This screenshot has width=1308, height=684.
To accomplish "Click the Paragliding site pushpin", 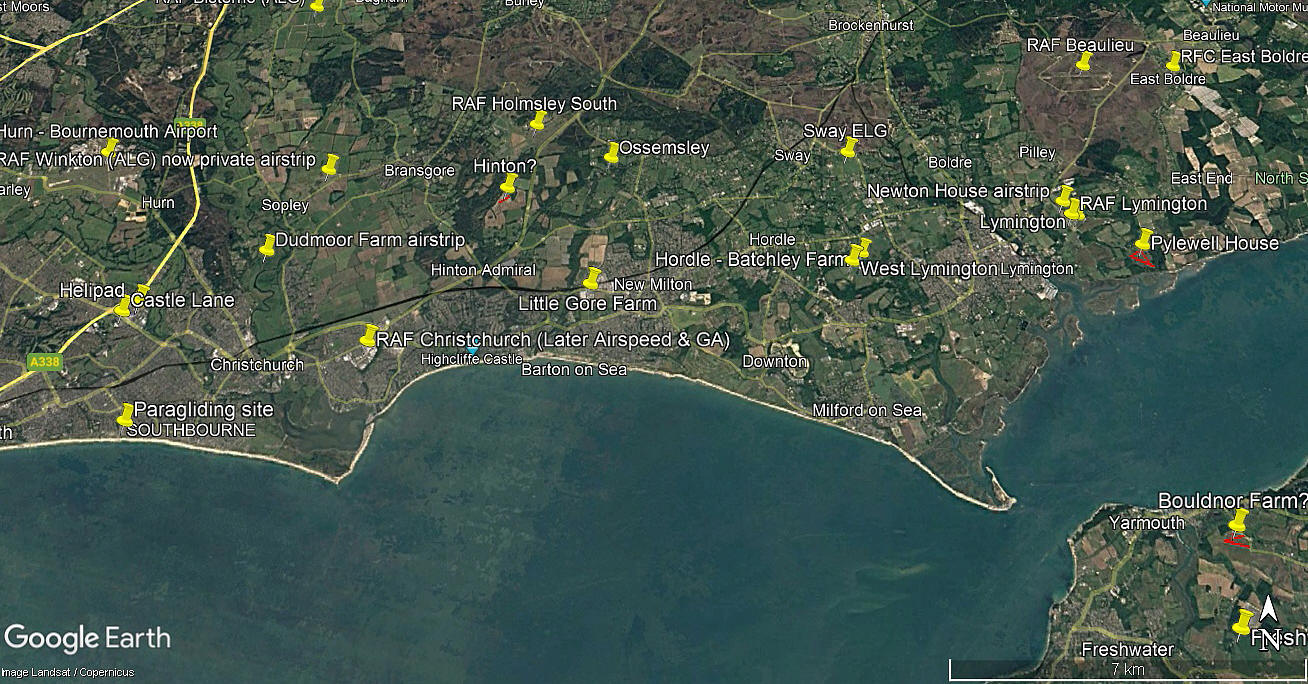I will click(x=125, y=415).
